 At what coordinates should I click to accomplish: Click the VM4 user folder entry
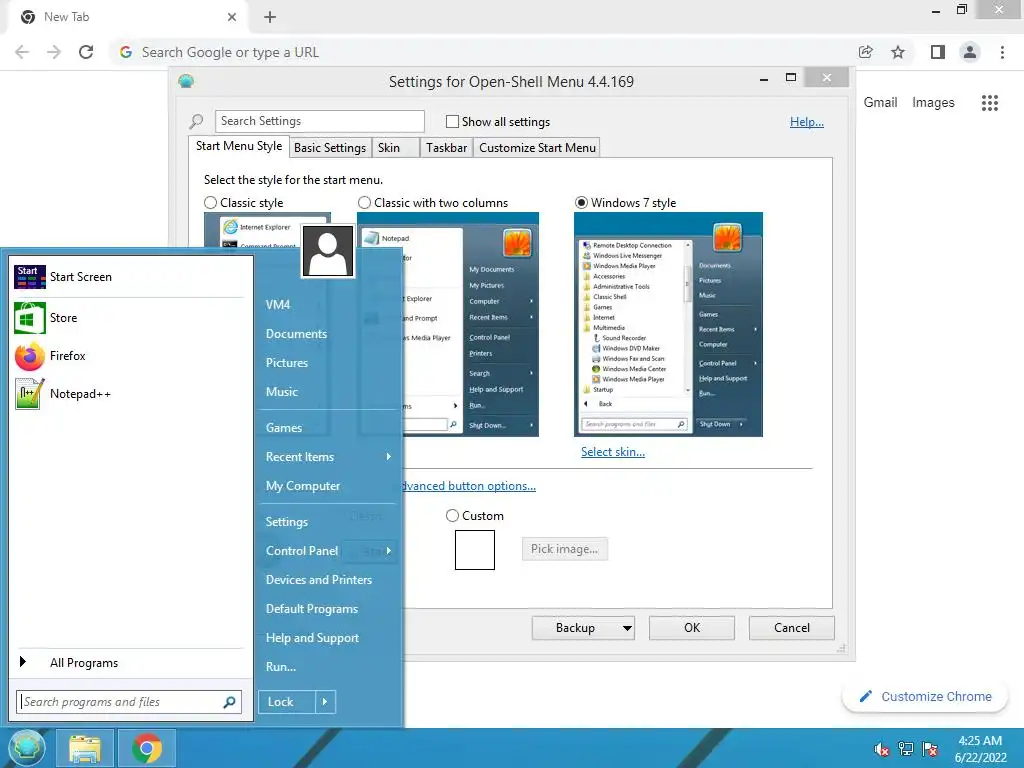[x=278, y=304]
